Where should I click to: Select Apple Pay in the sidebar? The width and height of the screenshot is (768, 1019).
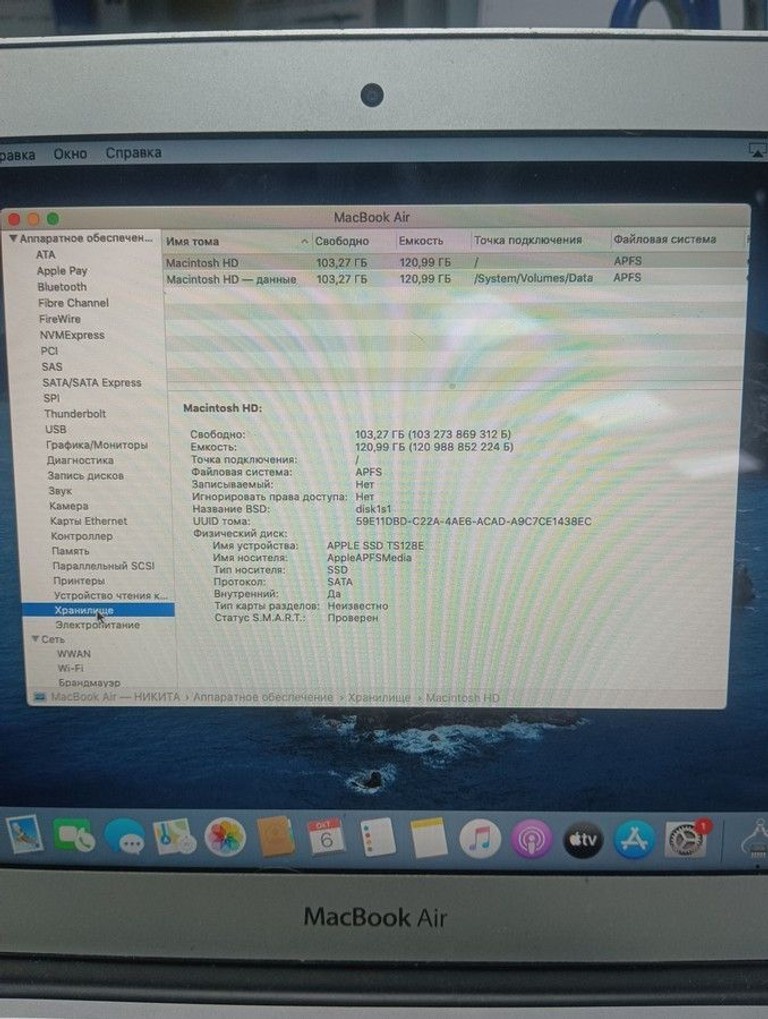tap(62, 271)
